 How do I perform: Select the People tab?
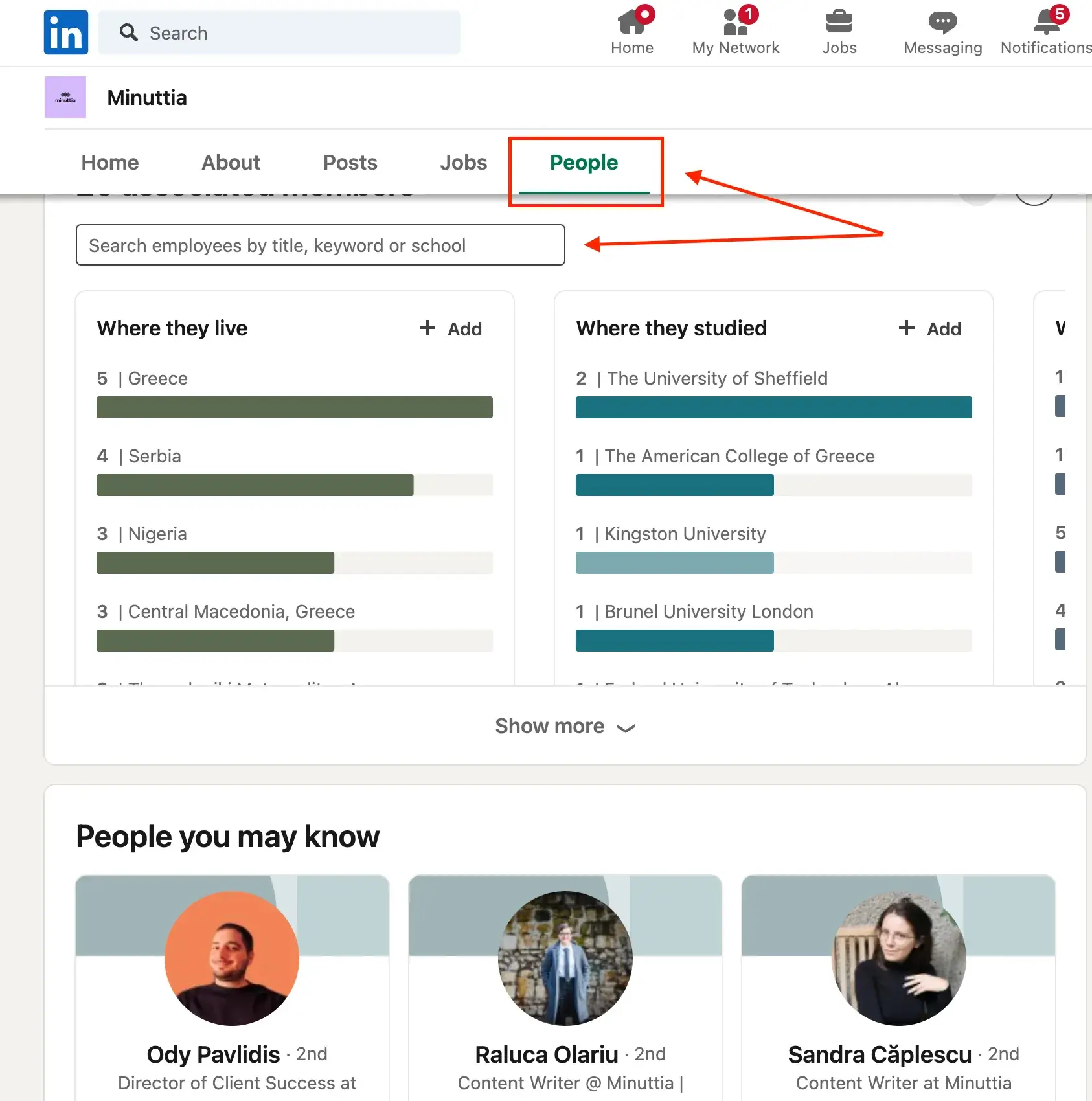(x=584, y=162)
